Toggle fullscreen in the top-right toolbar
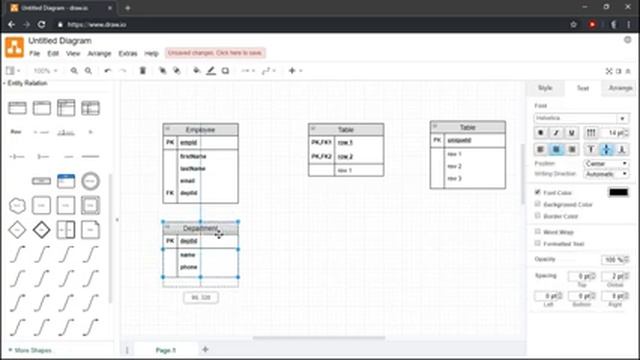Image resolution: width=640 pixels, height=360 pixels. pos(609,71)
